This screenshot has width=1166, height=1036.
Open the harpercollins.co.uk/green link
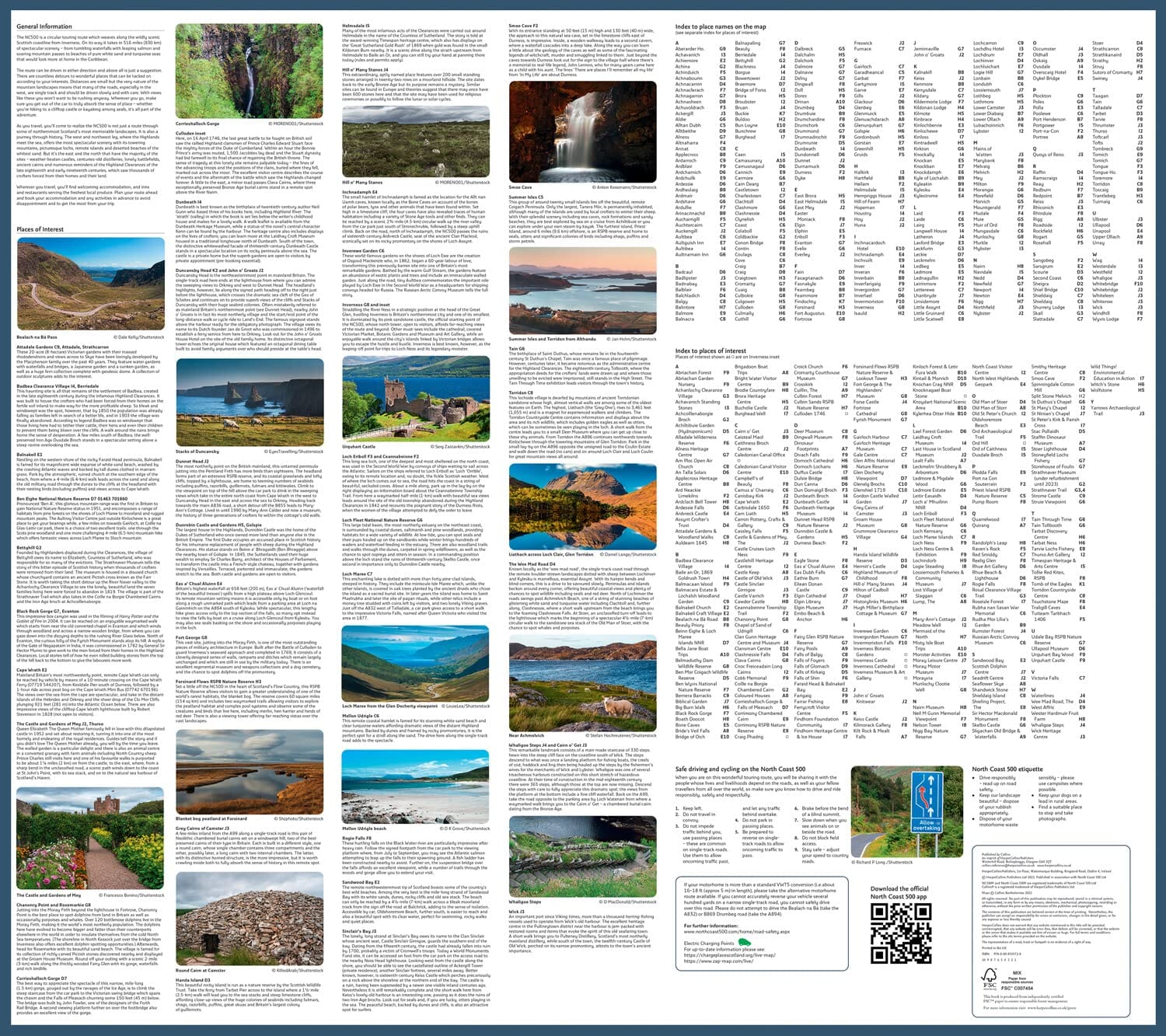pyautogui.click(x=1053, y=1008)
